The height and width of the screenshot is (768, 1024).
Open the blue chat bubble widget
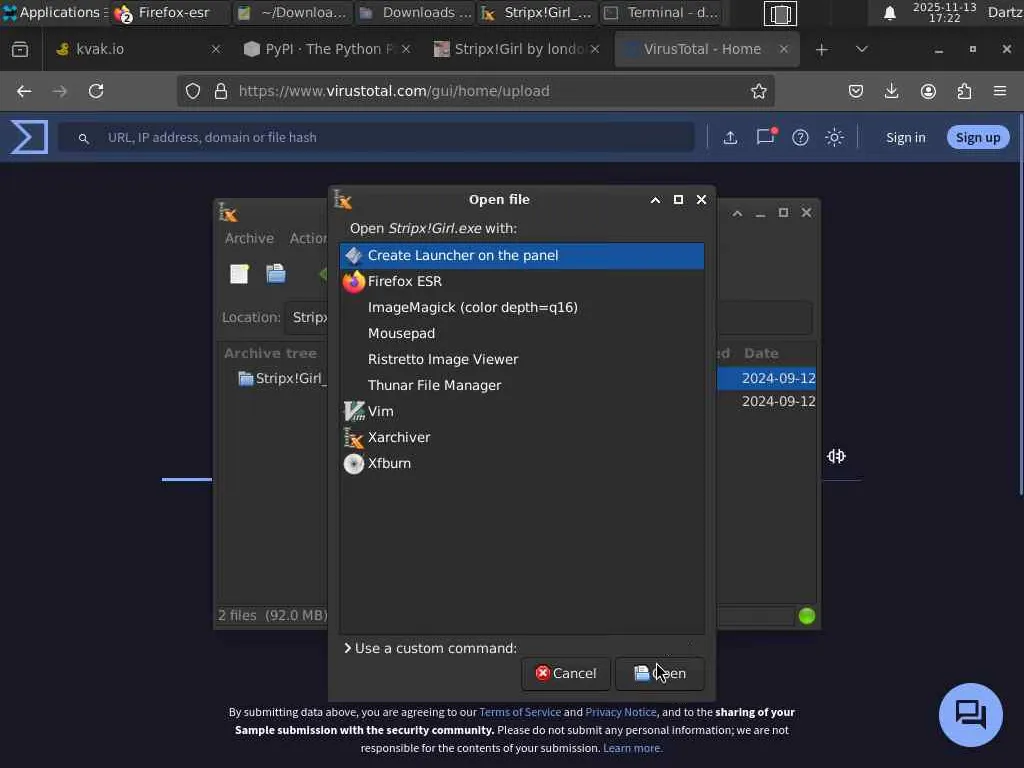coord(970,714)
